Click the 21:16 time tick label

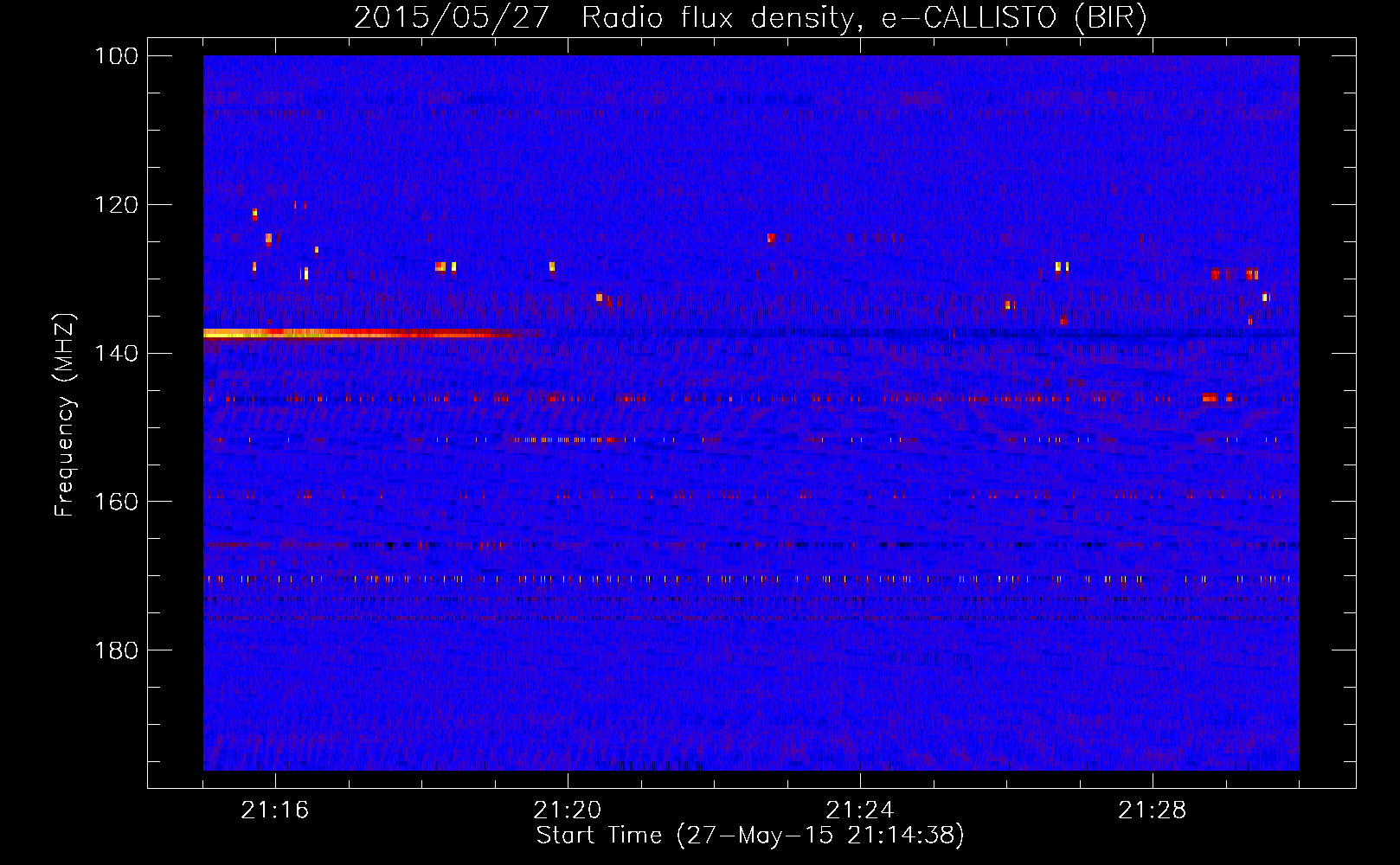[275, 811]
